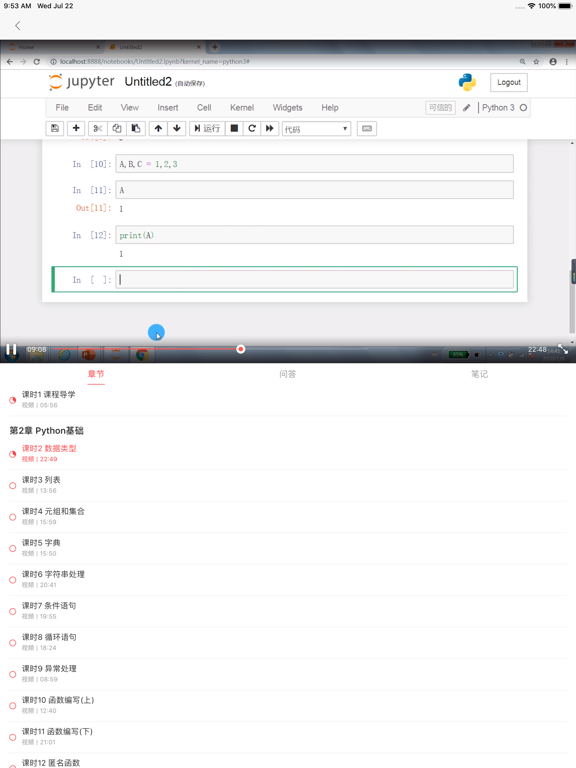Open the browser profile avatar icon
The width and height of the screenshot is (576, 768).
tap(553, 62)
